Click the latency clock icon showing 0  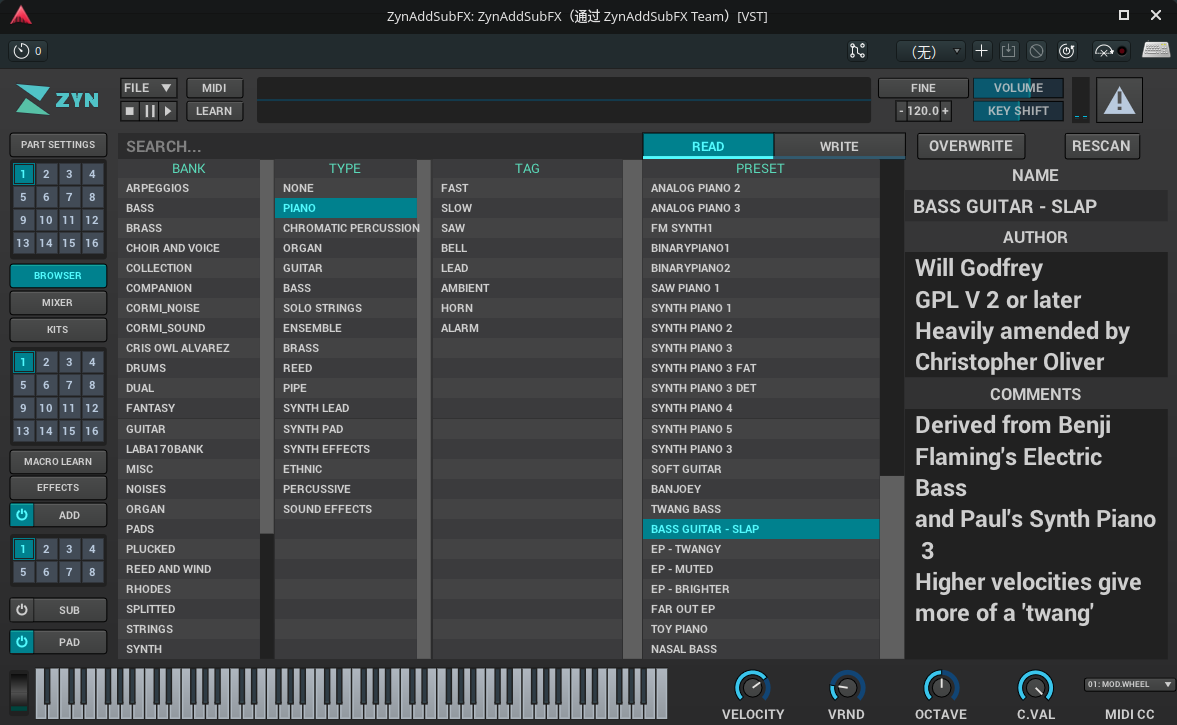28,50
